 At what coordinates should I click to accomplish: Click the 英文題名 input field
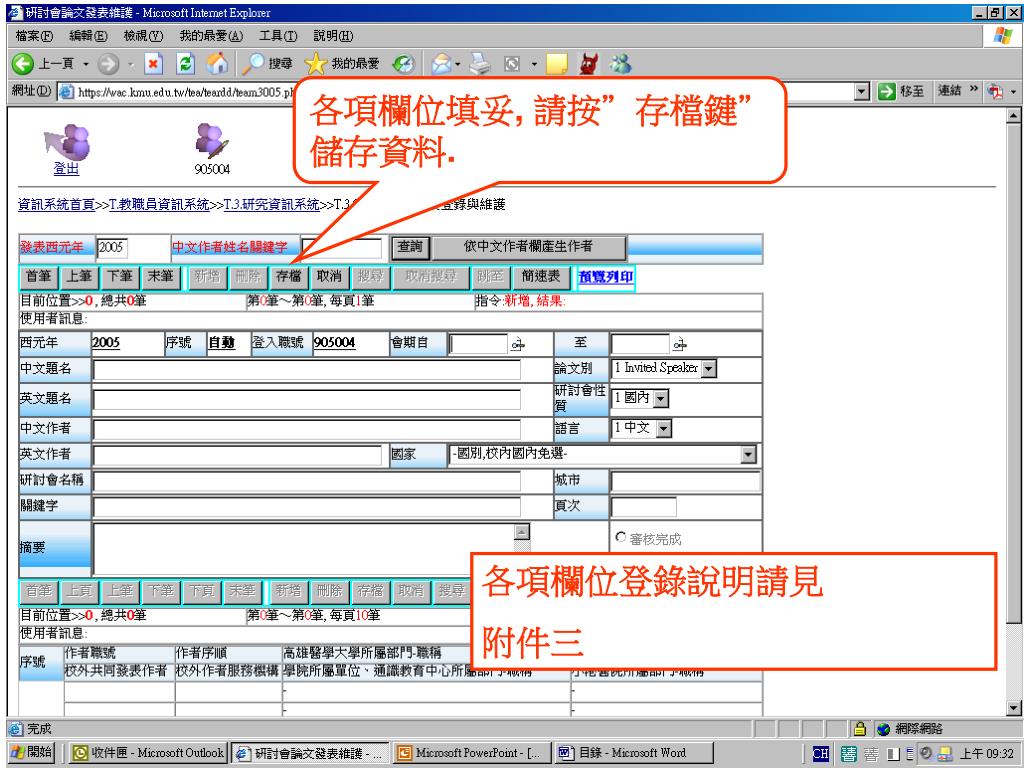point(307,400)
